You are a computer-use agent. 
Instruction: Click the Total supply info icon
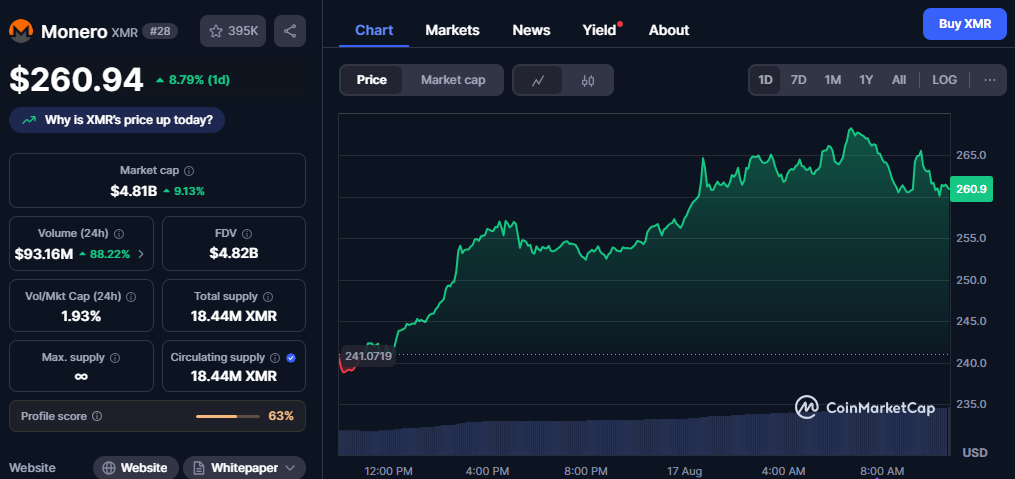click(268, 296)
